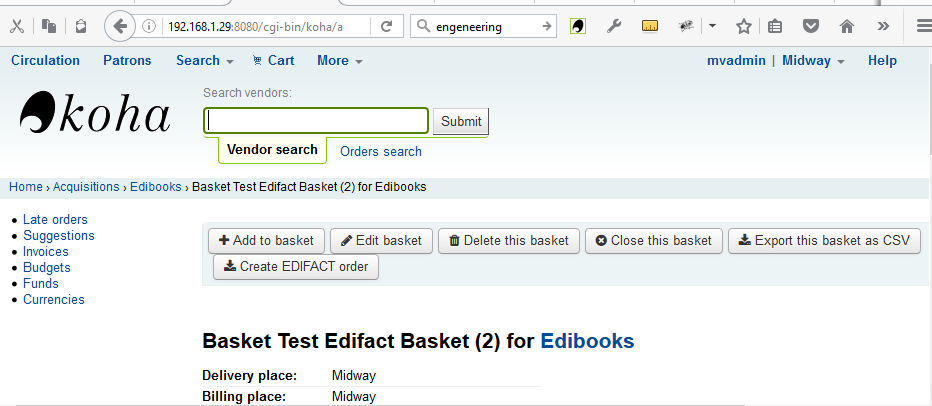Switch to the Orders search tab
Viewport: 932px width, 406px height.
[381, 152]
